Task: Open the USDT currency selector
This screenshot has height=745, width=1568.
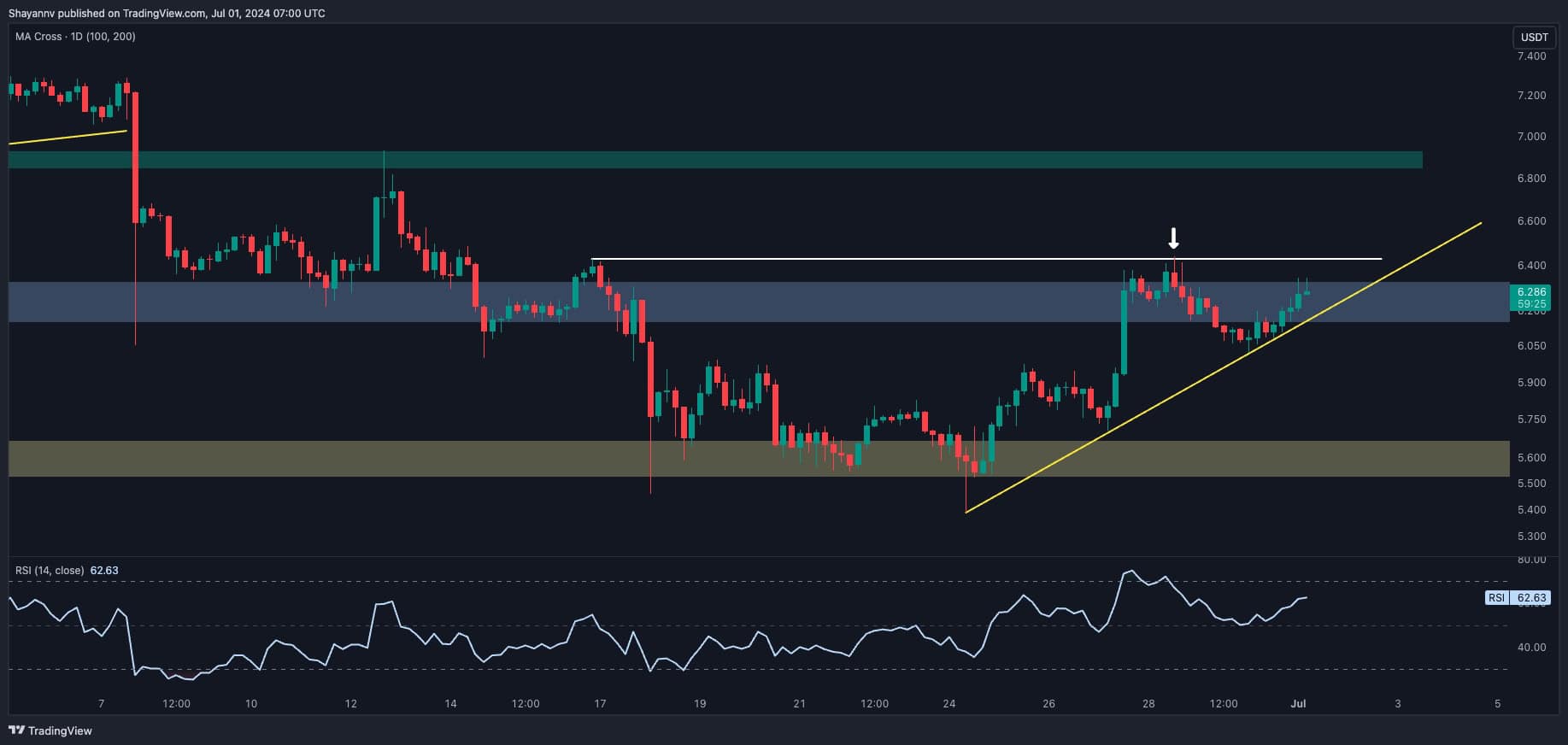Action: tap(1534, 38)
